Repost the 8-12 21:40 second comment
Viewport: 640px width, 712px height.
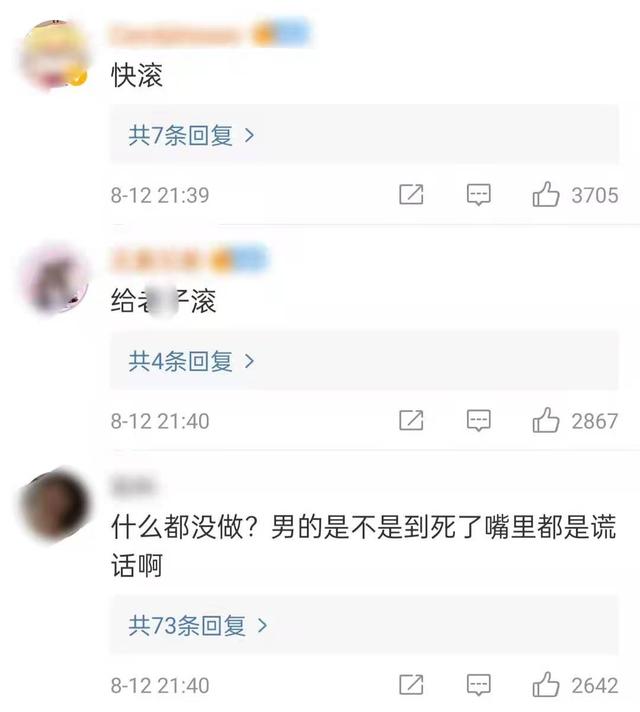(411, 420)
